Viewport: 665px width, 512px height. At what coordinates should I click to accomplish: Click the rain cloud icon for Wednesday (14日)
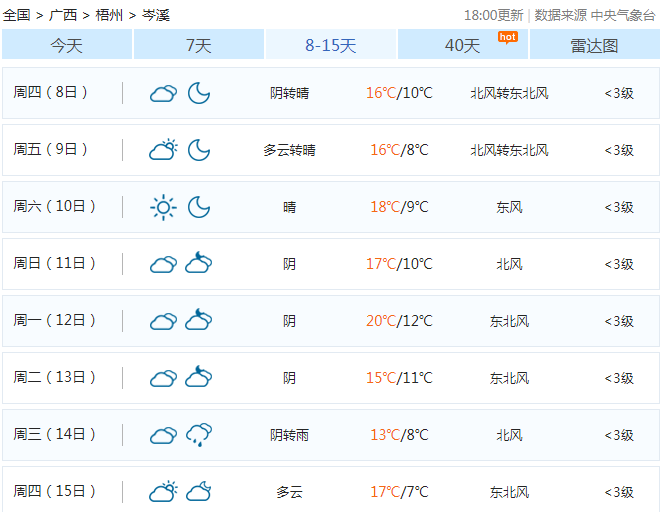click(x=199, y=435)
